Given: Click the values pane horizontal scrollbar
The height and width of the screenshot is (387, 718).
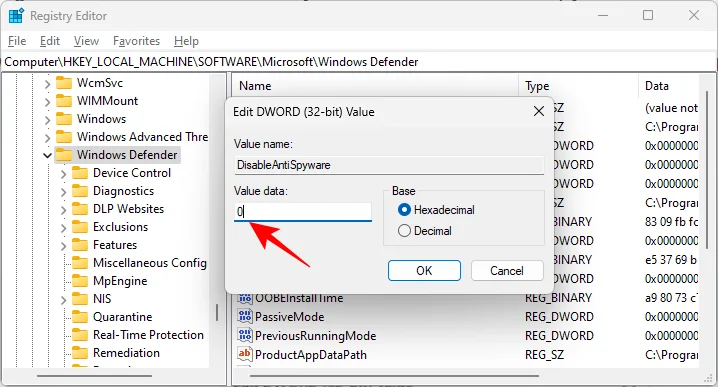Looking at the screenshot, I should (x=394, y=376).
